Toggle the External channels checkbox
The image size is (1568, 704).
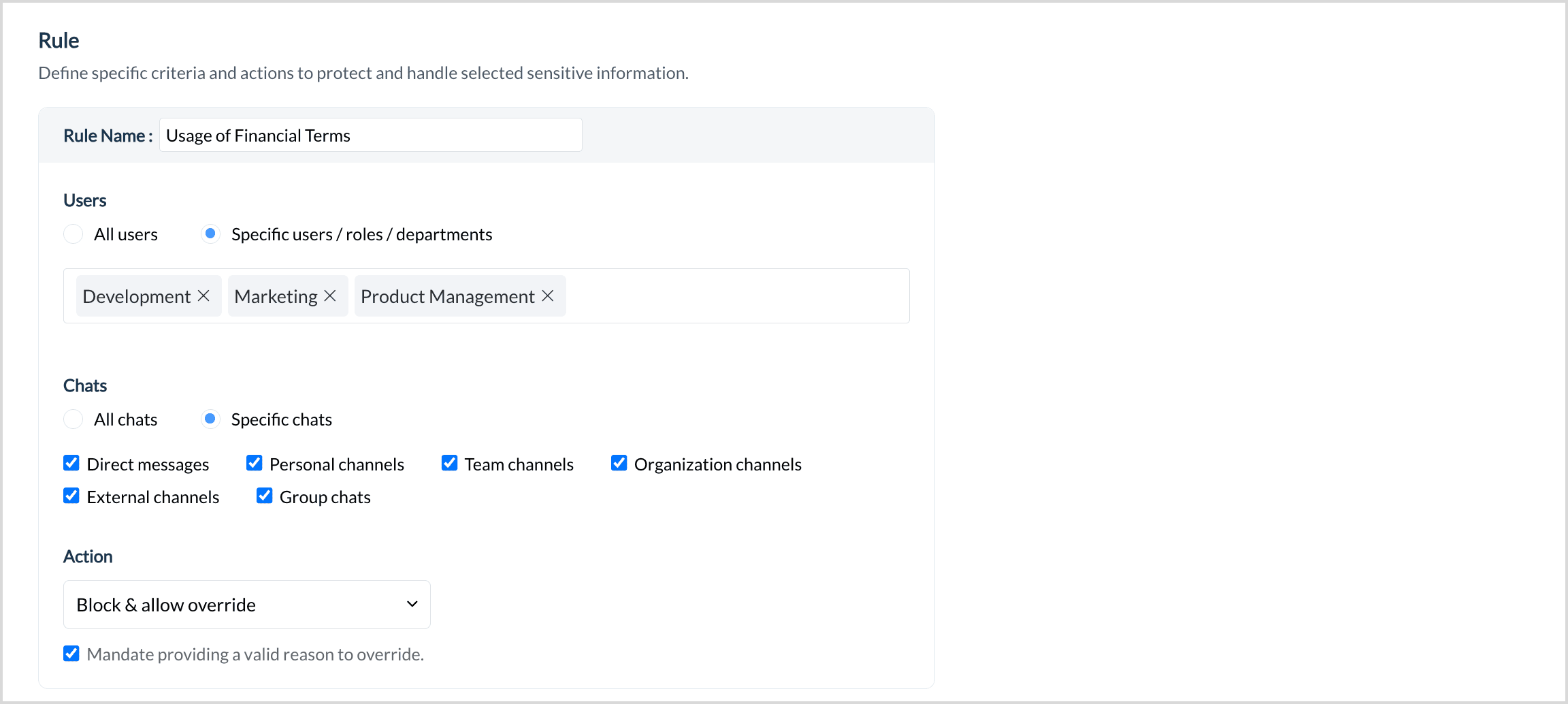[71, 496]
